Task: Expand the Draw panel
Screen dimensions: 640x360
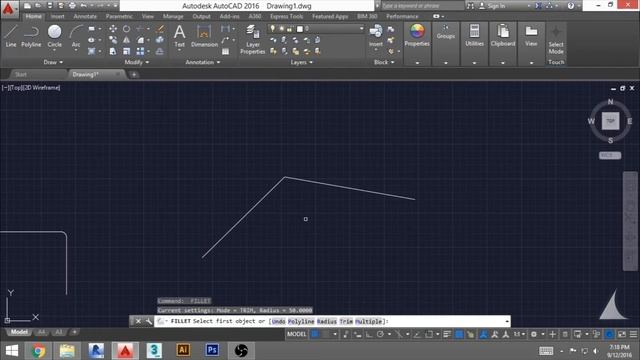Action: tap(53, 62)
